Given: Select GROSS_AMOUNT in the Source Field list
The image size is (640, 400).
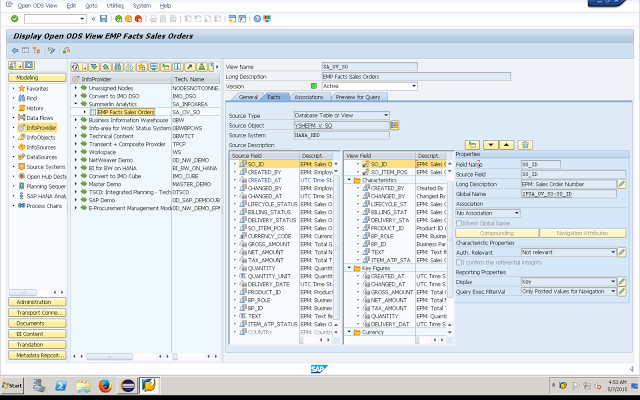Looking at the screenshot, I should [269, 244].
